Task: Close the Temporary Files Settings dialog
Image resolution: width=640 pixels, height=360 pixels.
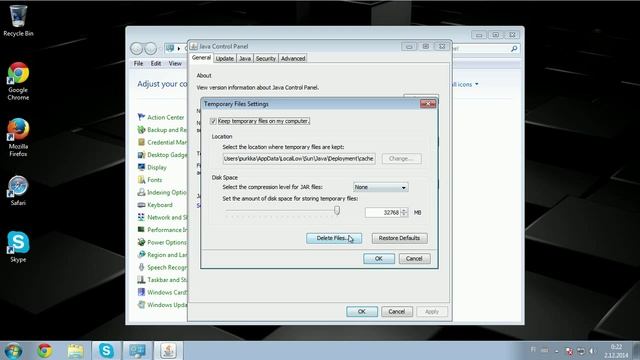Action: (428, 104)
